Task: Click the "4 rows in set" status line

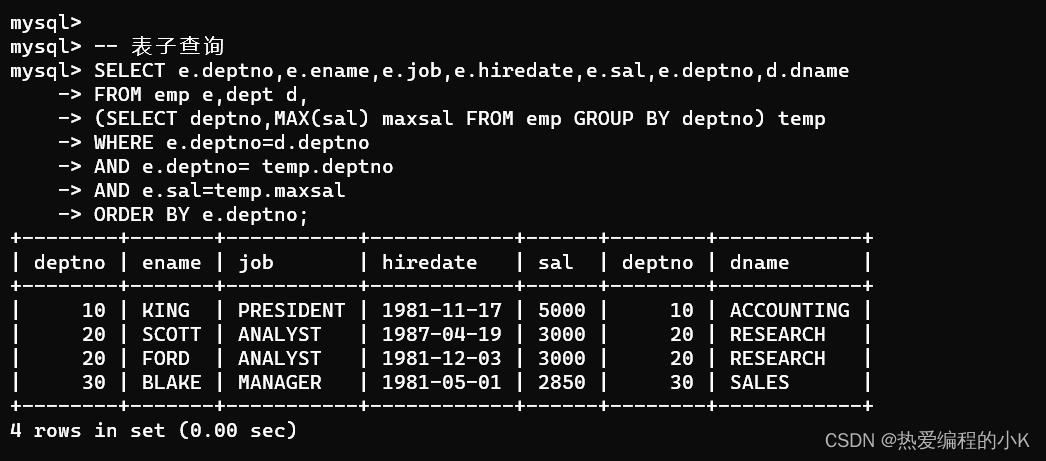Action: pyautogui.click(x=153, y=430)
